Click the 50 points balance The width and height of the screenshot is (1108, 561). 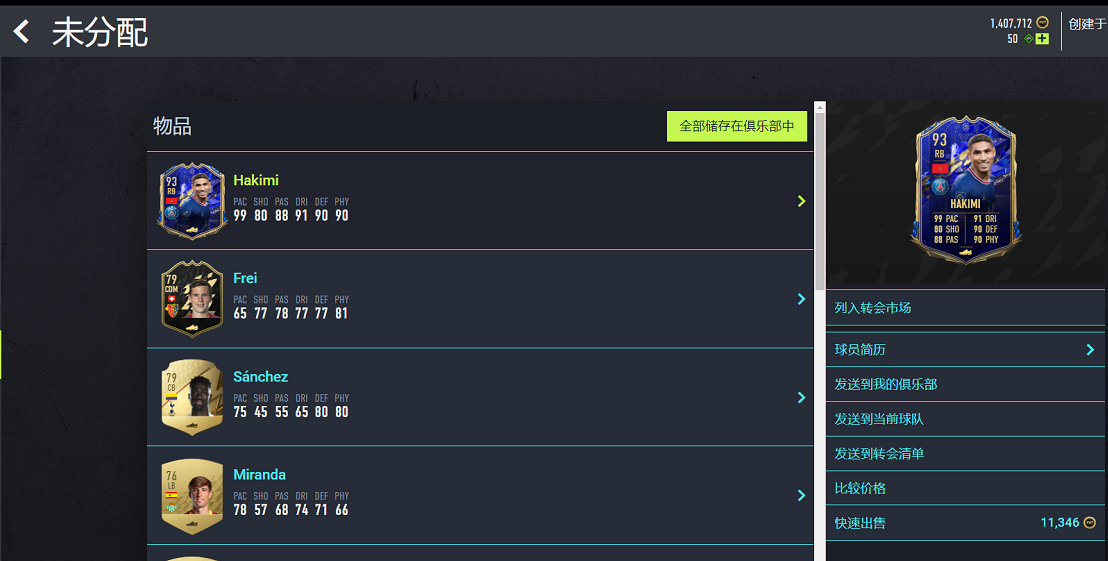(1013, 39)
